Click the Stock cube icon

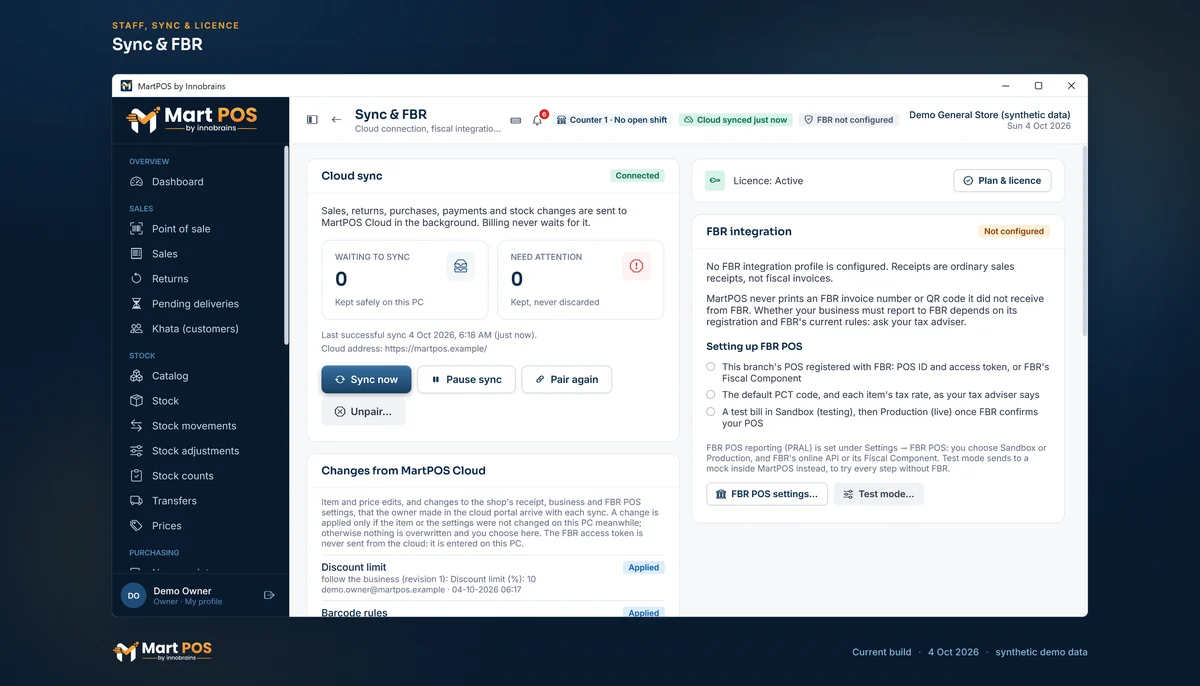tap(137, 401)
